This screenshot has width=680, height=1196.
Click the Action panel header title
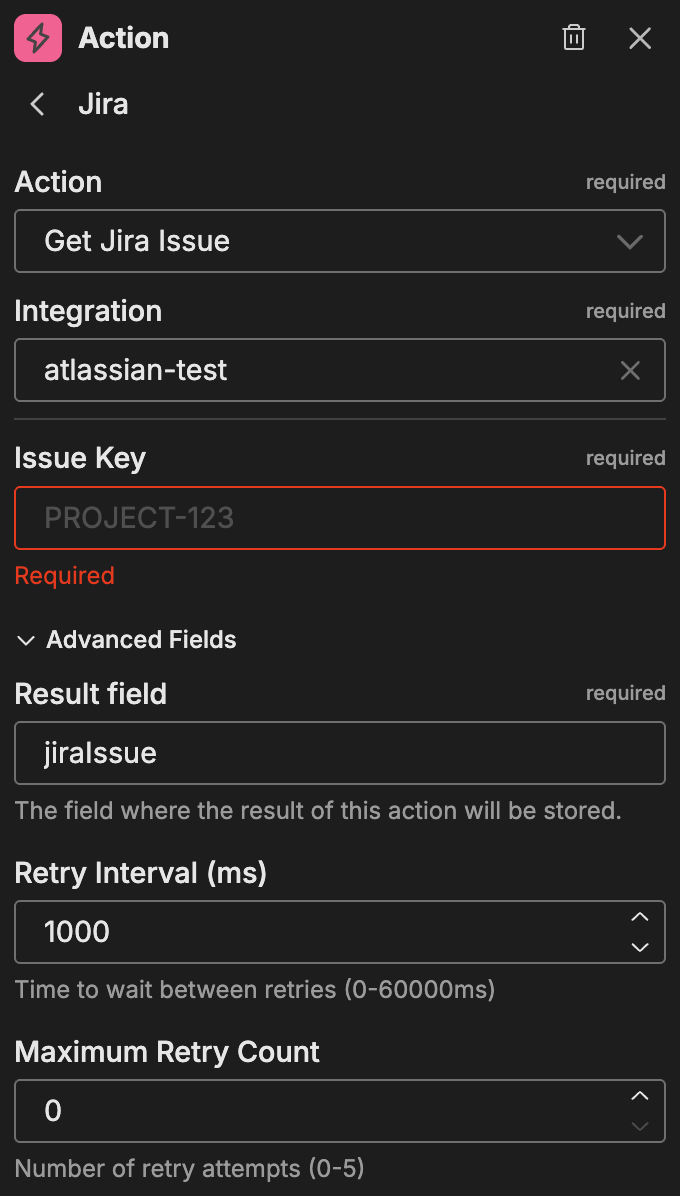123,38
